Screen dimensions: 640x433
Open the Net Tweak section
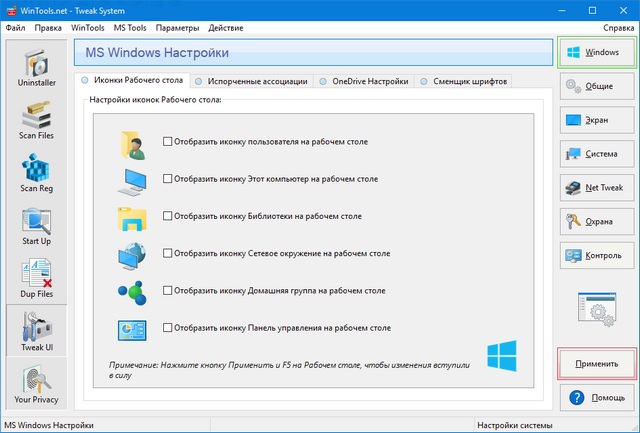coord(597,187)
